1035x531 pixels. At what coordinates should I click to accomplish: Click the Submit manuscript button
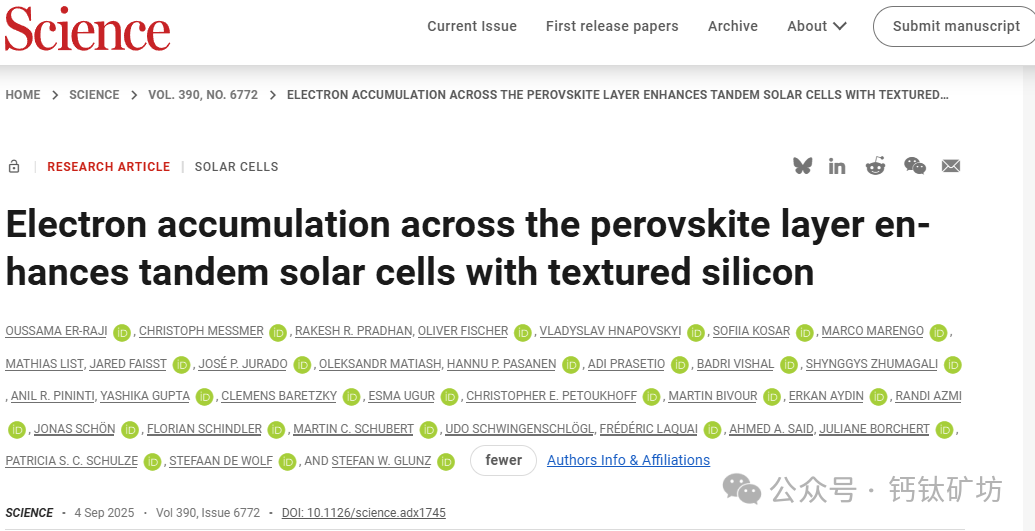(x=955, y=26)
